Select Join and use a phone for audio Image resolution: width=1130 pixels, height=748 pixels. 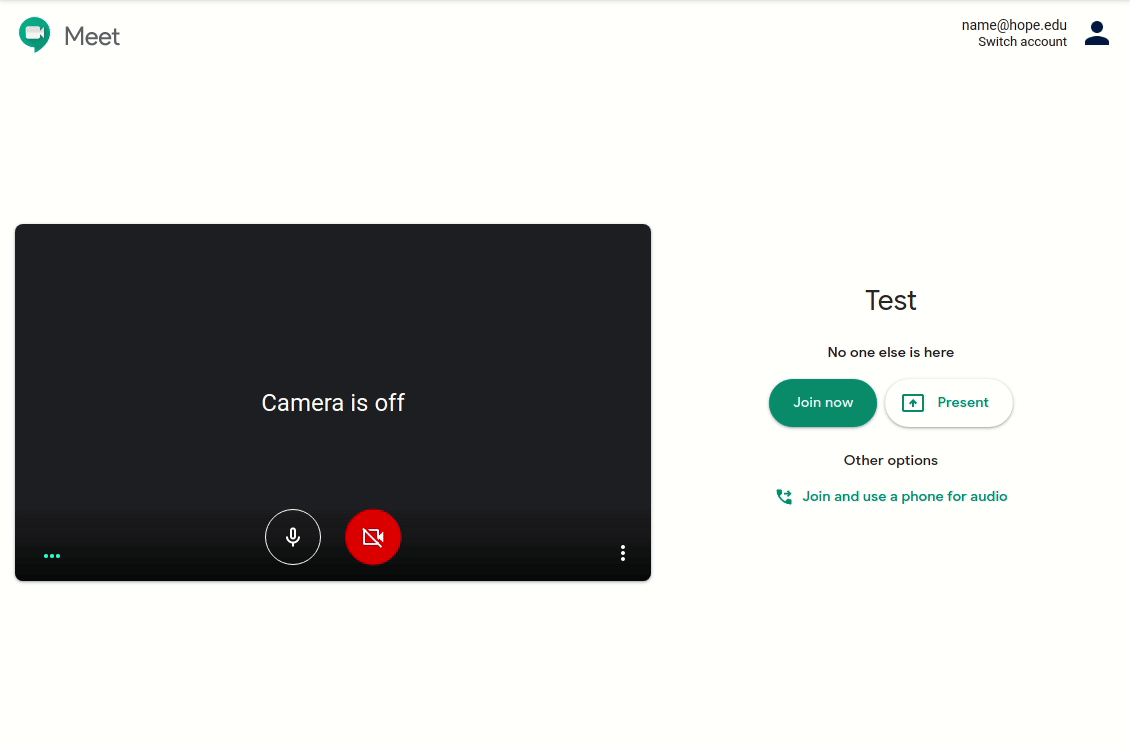(x=904, y=496)
